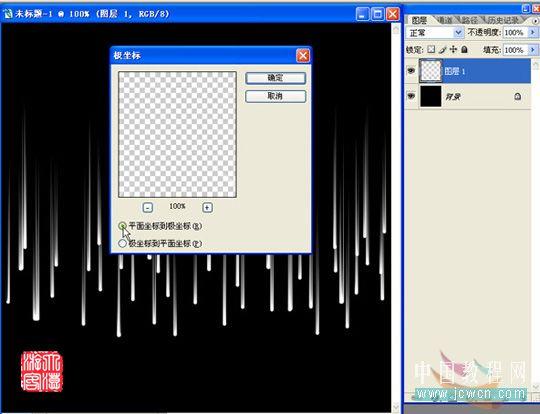Click the lock icon on 背景 layer
This screenshot has height=414, width=540.
(x=517, y=97)
